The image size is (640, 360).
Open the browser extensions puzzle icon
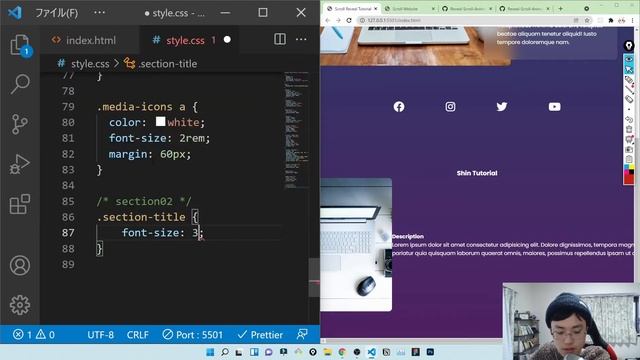[611, 20]
